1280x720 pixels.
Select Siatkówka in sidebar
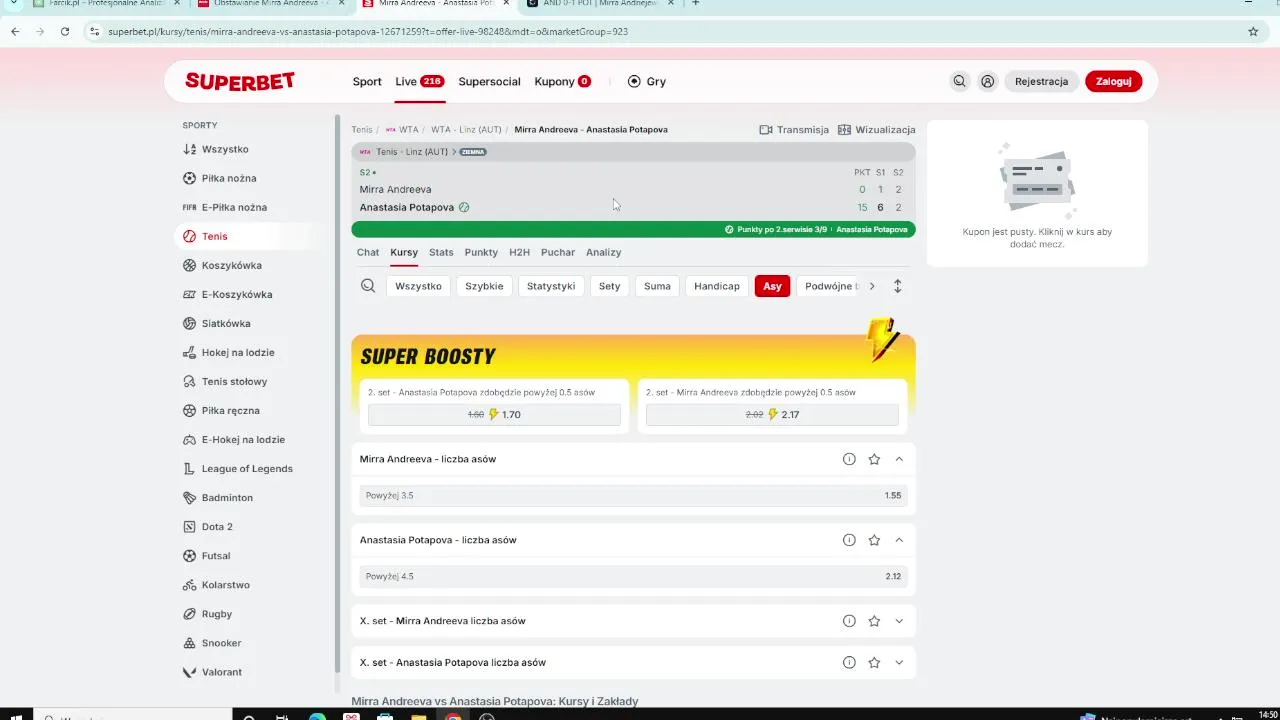217,323
